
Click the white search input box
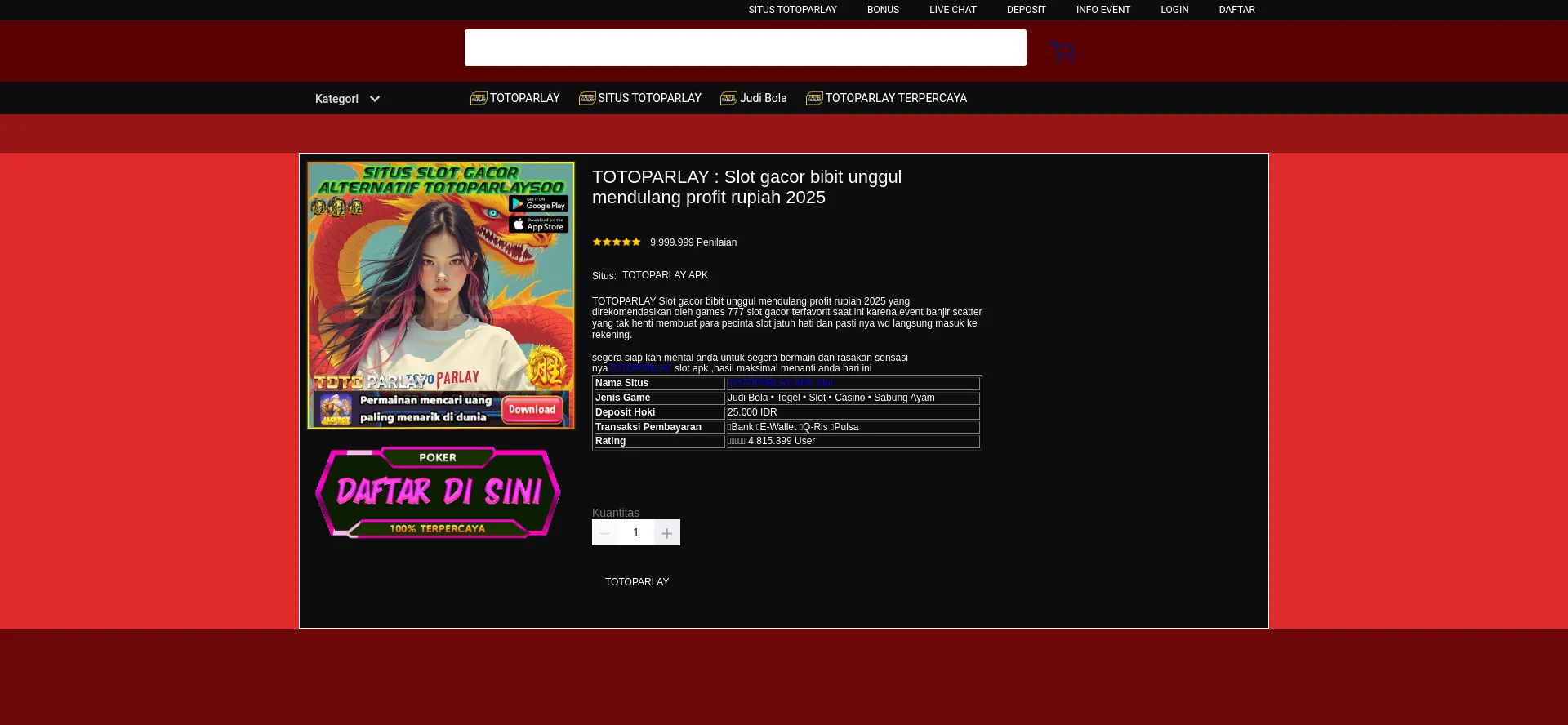point(746,47)
